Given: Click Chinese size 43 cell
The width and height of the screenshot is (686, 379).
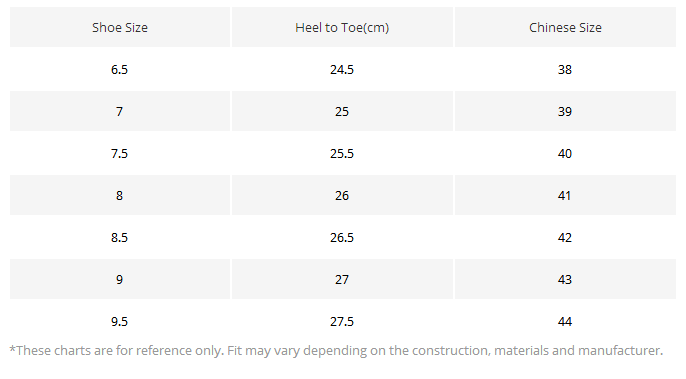Looking at the screenshot, I should 565,279.
